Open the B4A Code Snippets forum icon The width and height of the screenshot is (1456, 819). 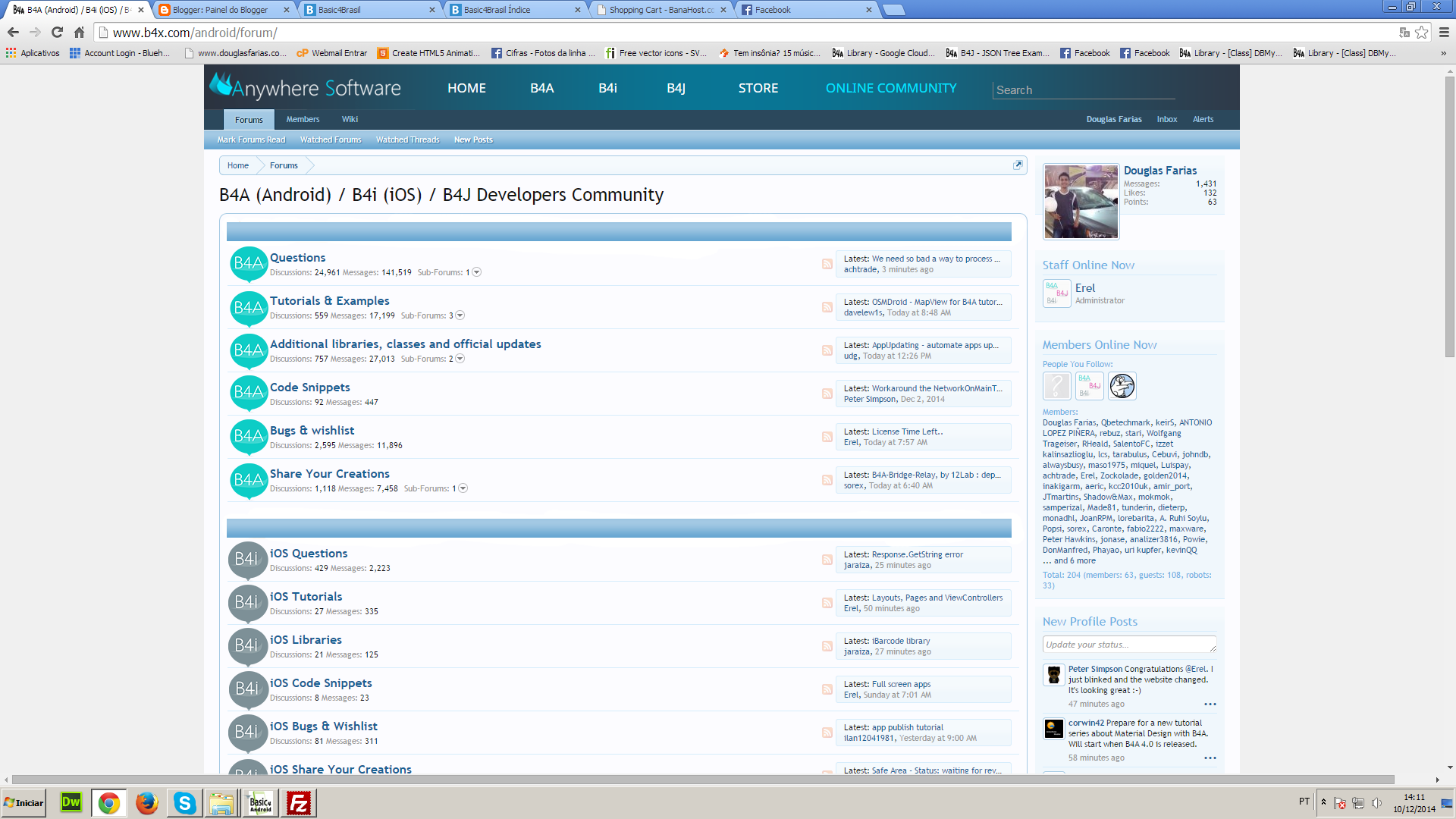coord(249,393)
